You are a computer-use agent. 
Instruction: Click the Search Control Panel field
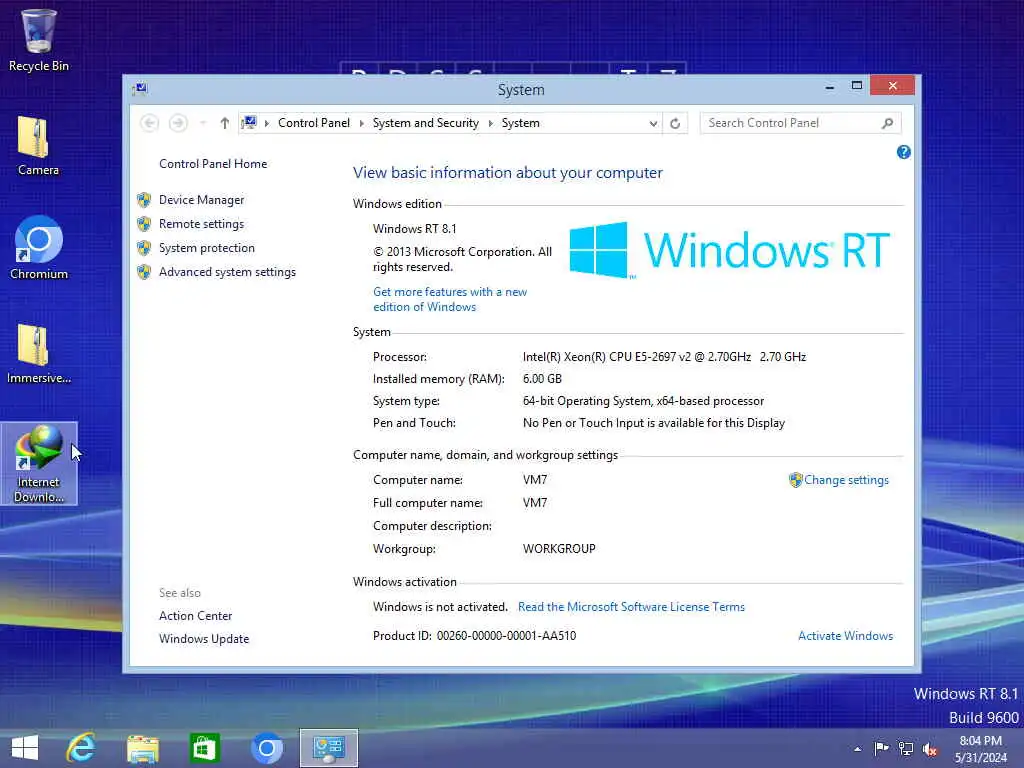click(x=801, y=123)
